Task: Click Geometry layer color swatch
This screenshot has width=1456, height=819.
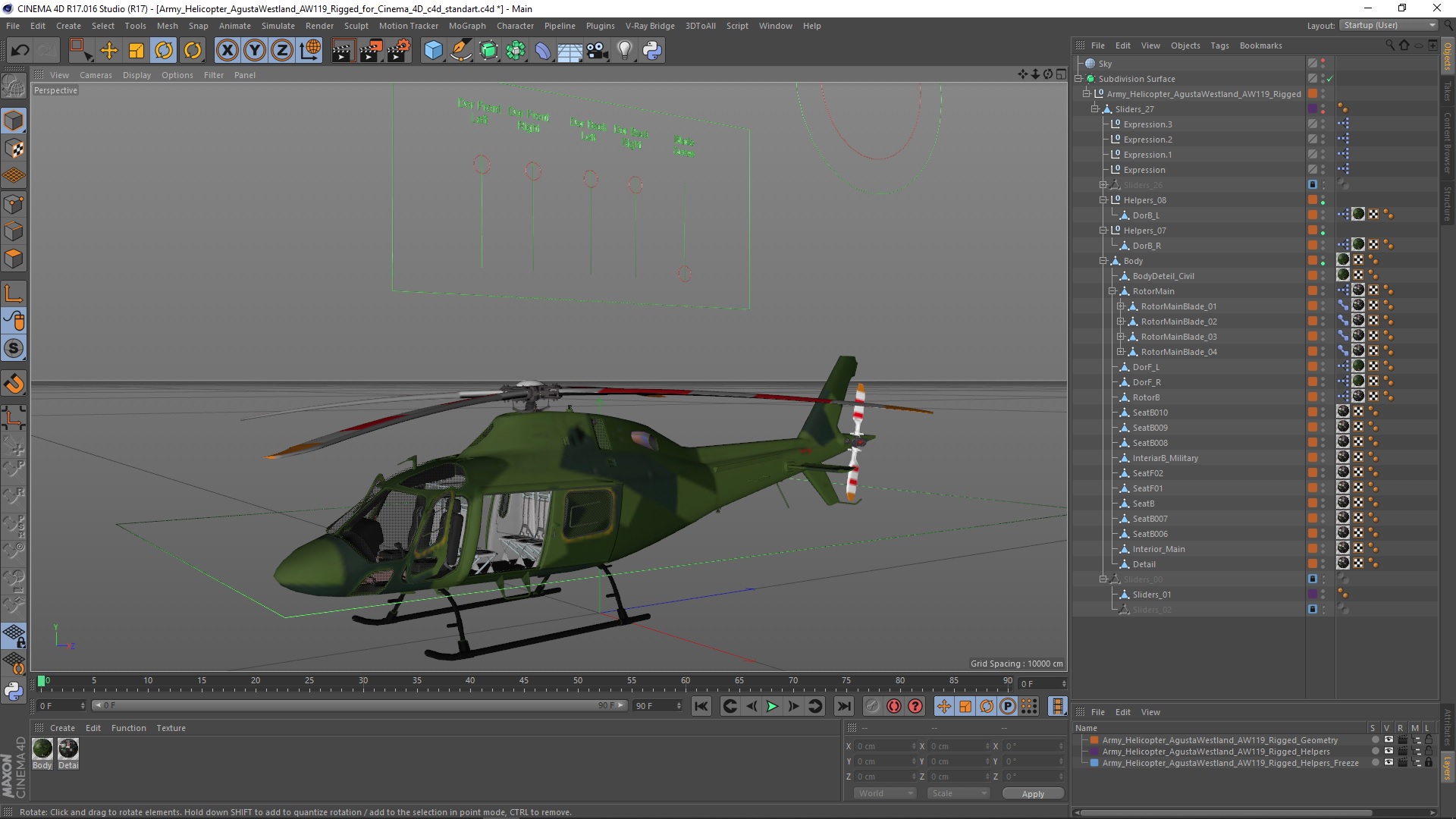Action: 1094,740
